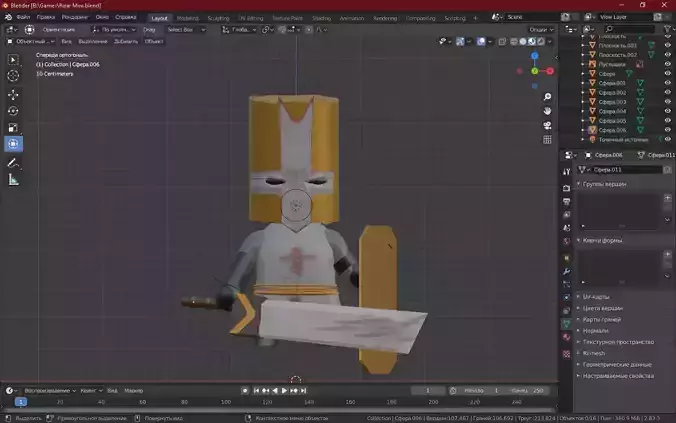Viewport: 676px width, 423px height.
Task: Hide Сфера.001 with its eye icon
Action: tap(667, 83)
